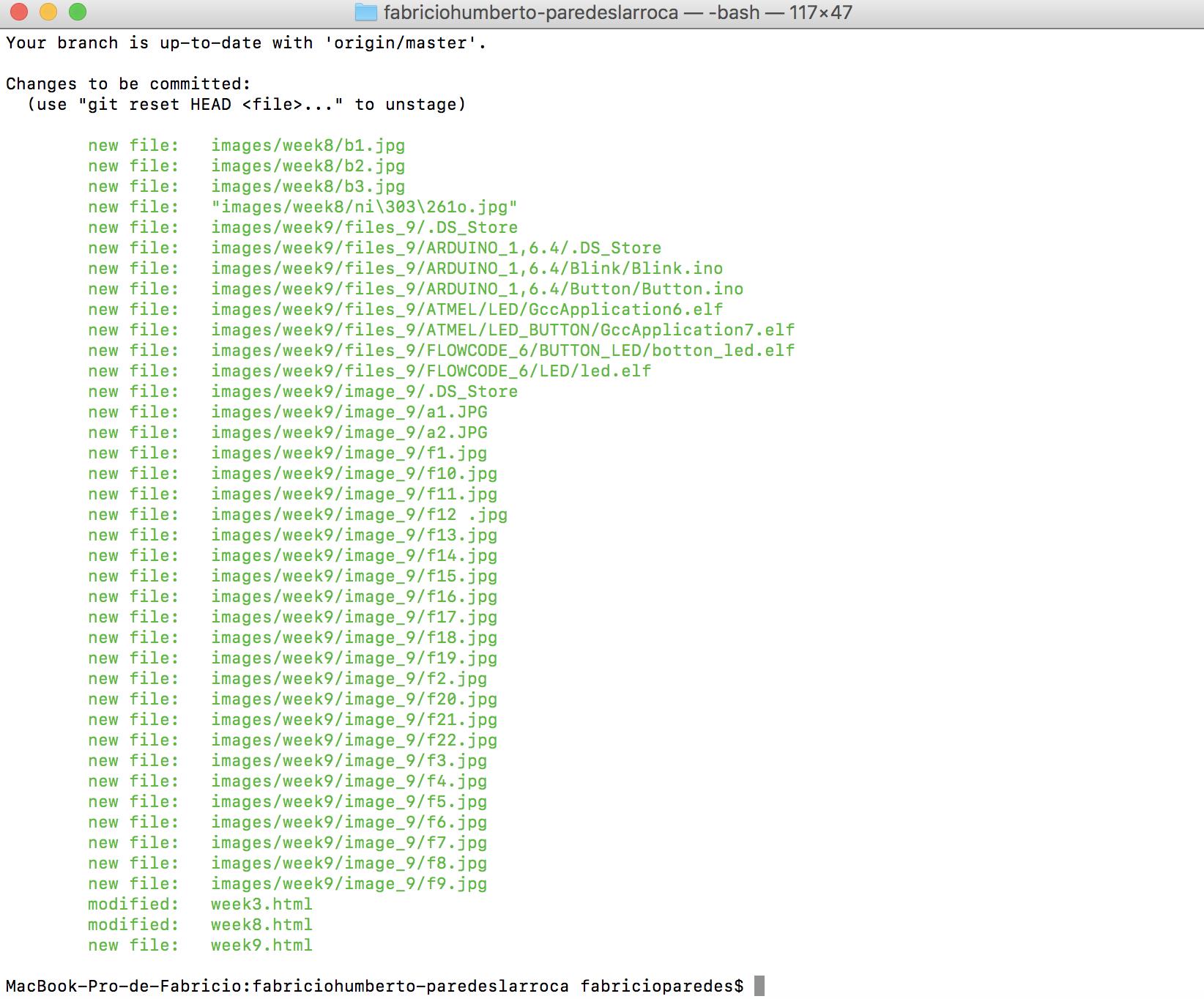Click images/week9/image_9/.DS_Store path
This screenshot has height=999, width=1204.
(x=365, y=392)
